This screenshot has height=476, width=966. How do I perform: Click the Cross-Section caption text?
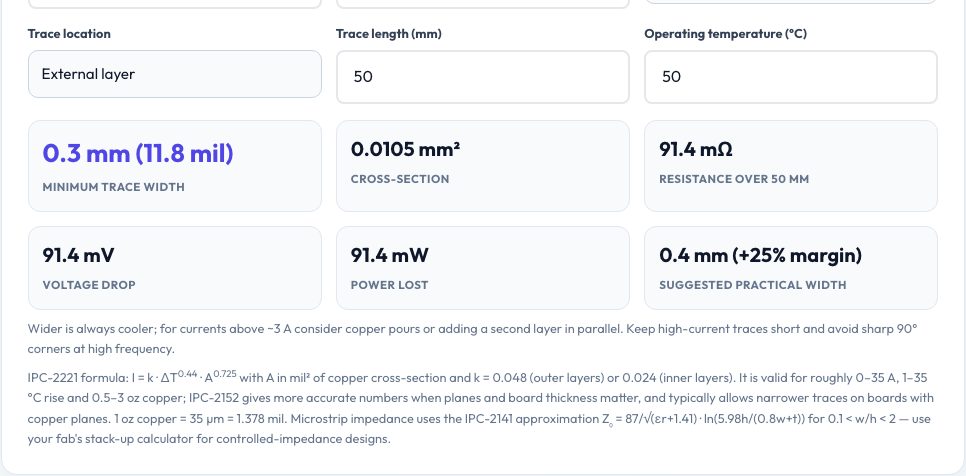400,179
